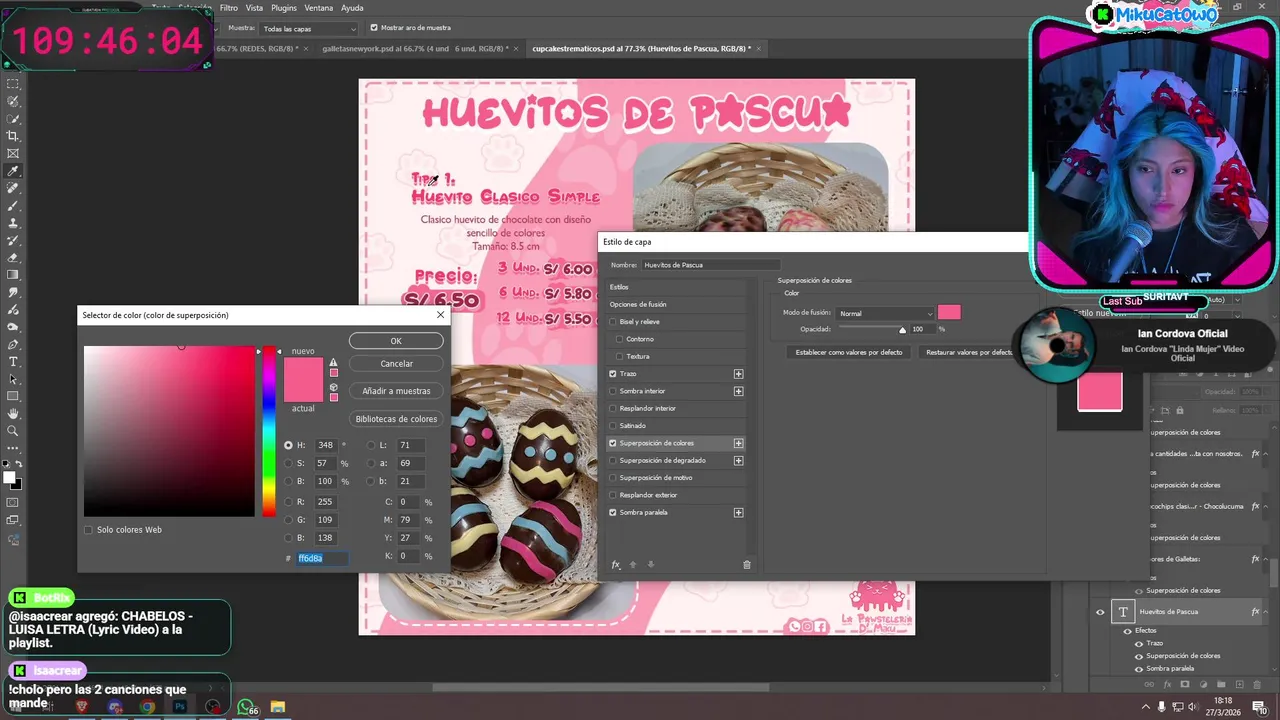
Task: Hide the Huevitos de Pascua layer
Action: point(1100,612)
